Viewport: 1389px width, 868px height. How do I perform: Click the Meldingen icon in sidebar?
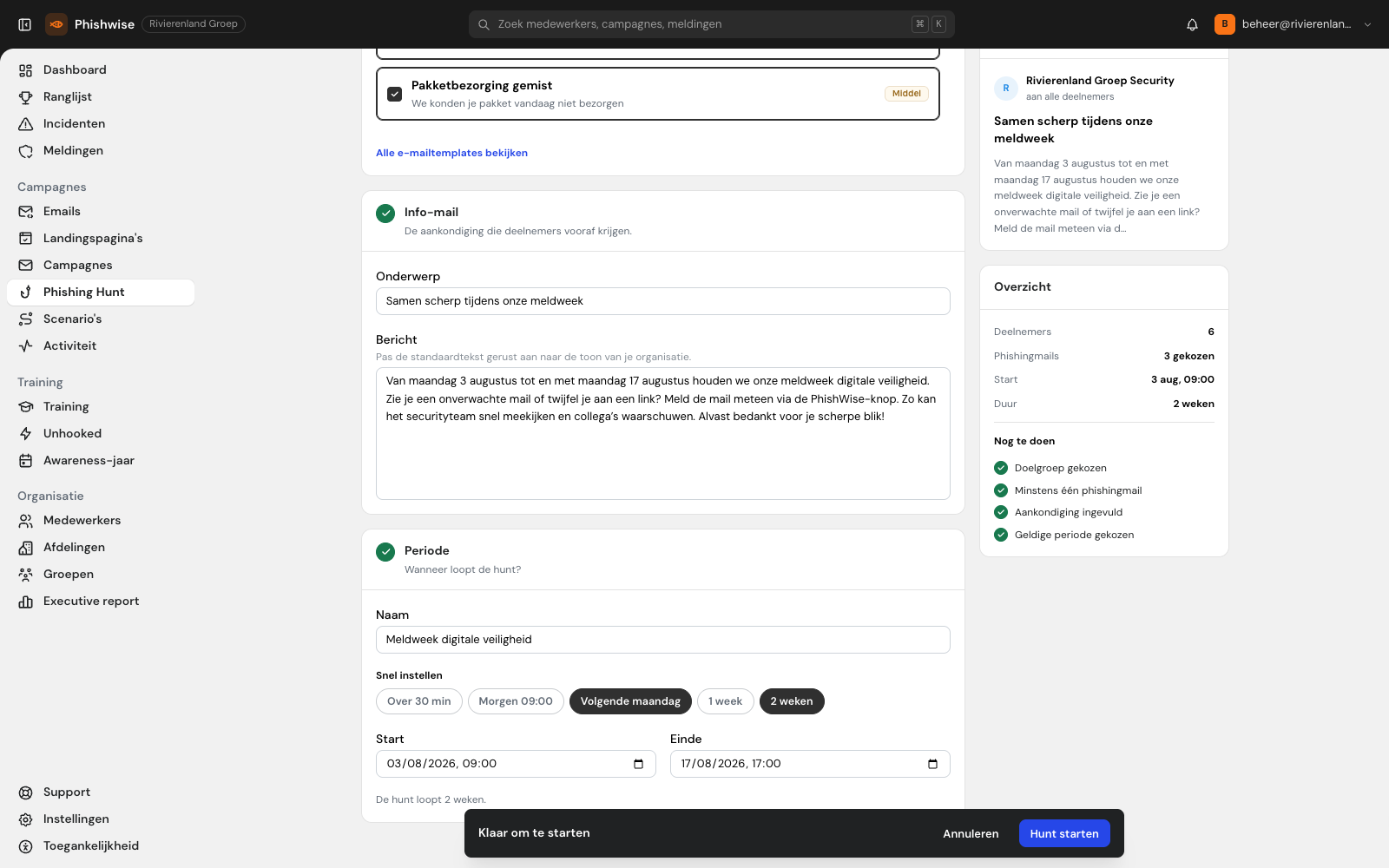click(26, 151)
